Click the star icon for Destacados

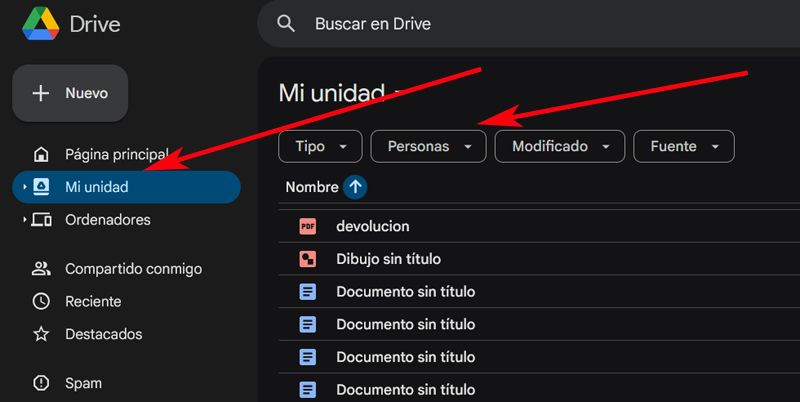click(x=41, y=334)
